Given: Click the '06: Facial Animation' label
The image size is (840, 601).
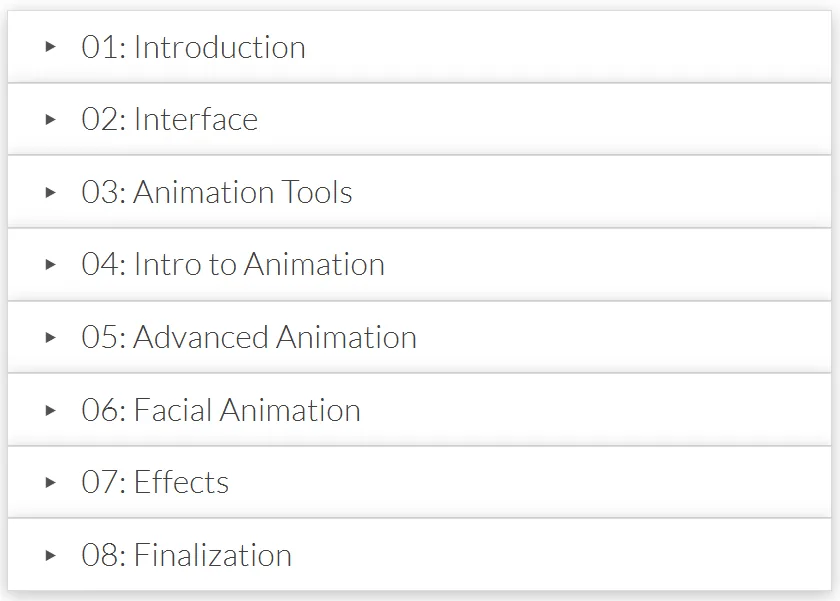Looking at the screenshot, I should click(221, 410).
